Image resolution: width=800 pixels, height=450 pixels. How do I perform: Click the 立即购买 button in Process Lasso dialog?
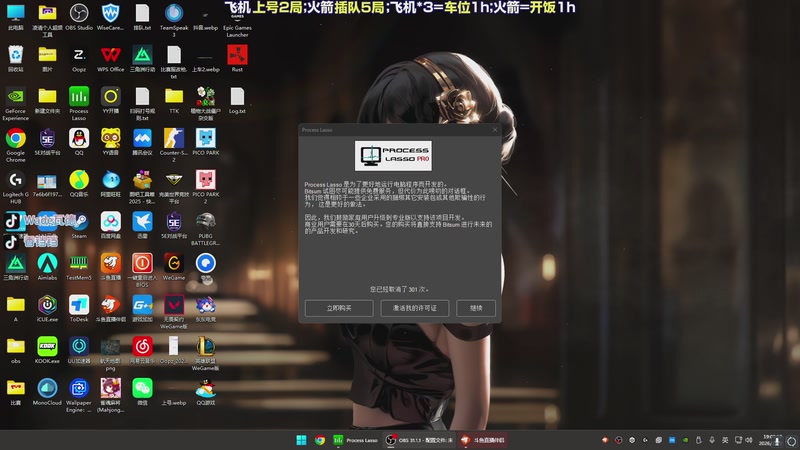point(339,308)
